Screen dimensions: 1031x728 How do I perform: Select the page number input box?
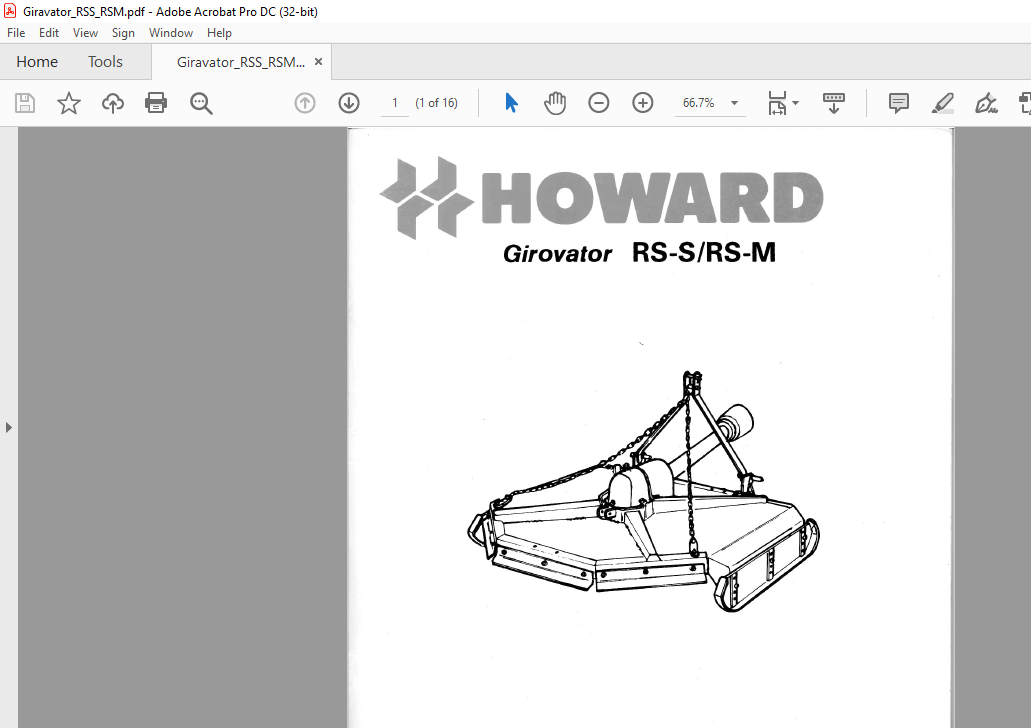(x=395, y=103)
